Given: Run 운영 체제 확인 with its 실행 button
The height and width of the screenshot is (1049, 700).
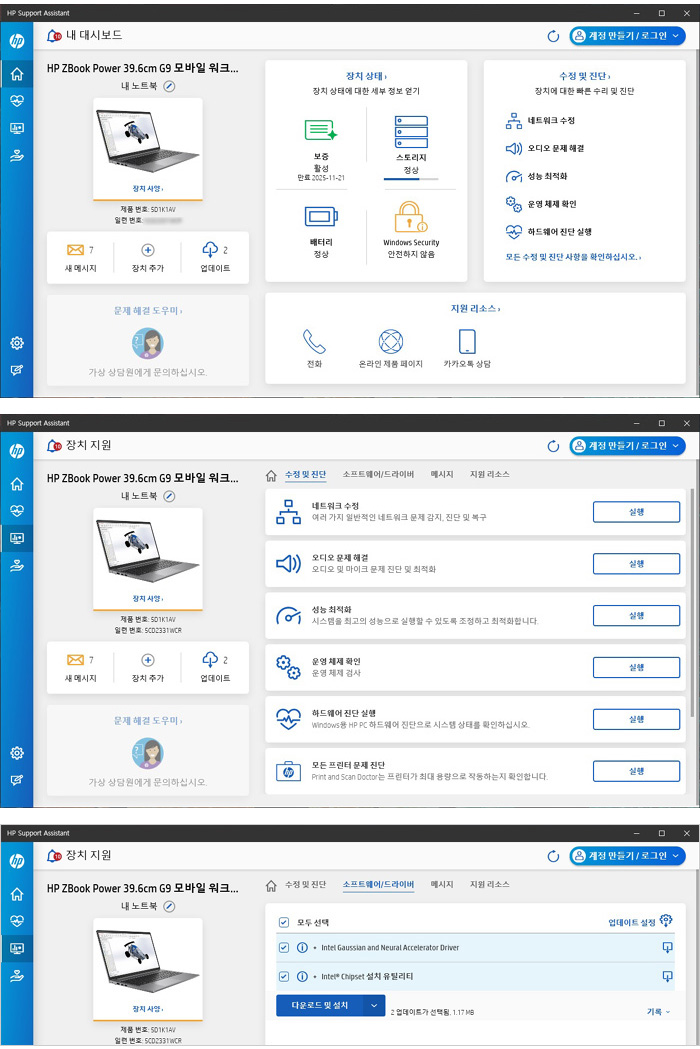Looking at the screenshot, I should (x=636, y=668).
